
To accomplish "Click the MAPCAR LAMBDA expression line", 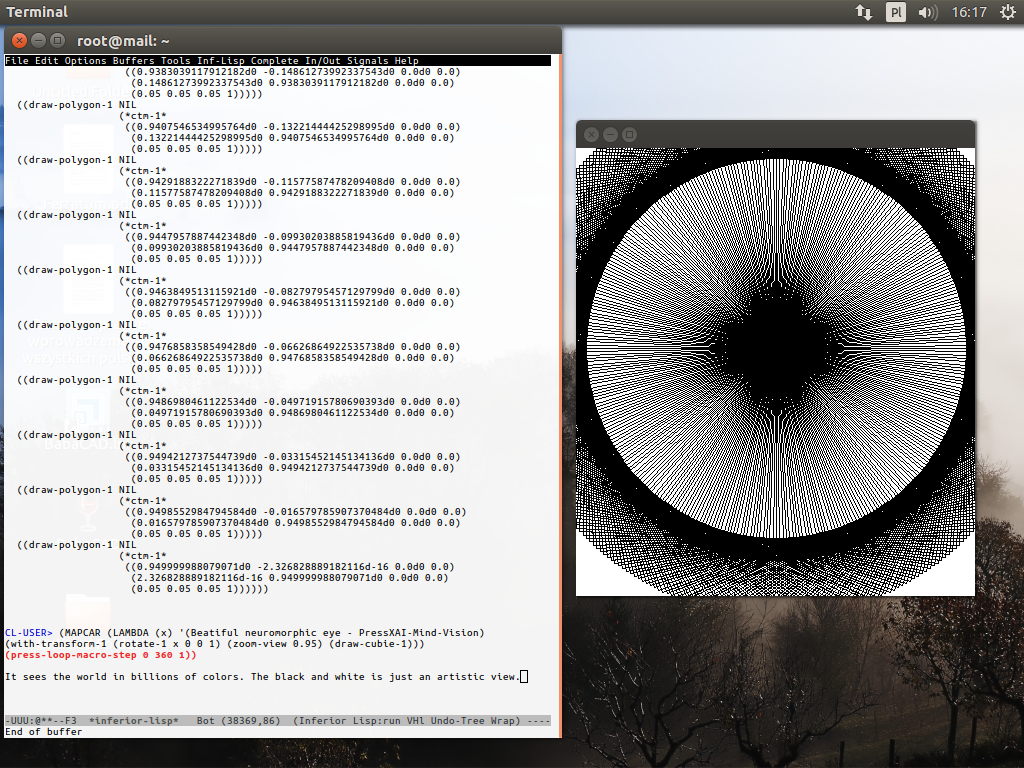I will click(x=272, y=633).
